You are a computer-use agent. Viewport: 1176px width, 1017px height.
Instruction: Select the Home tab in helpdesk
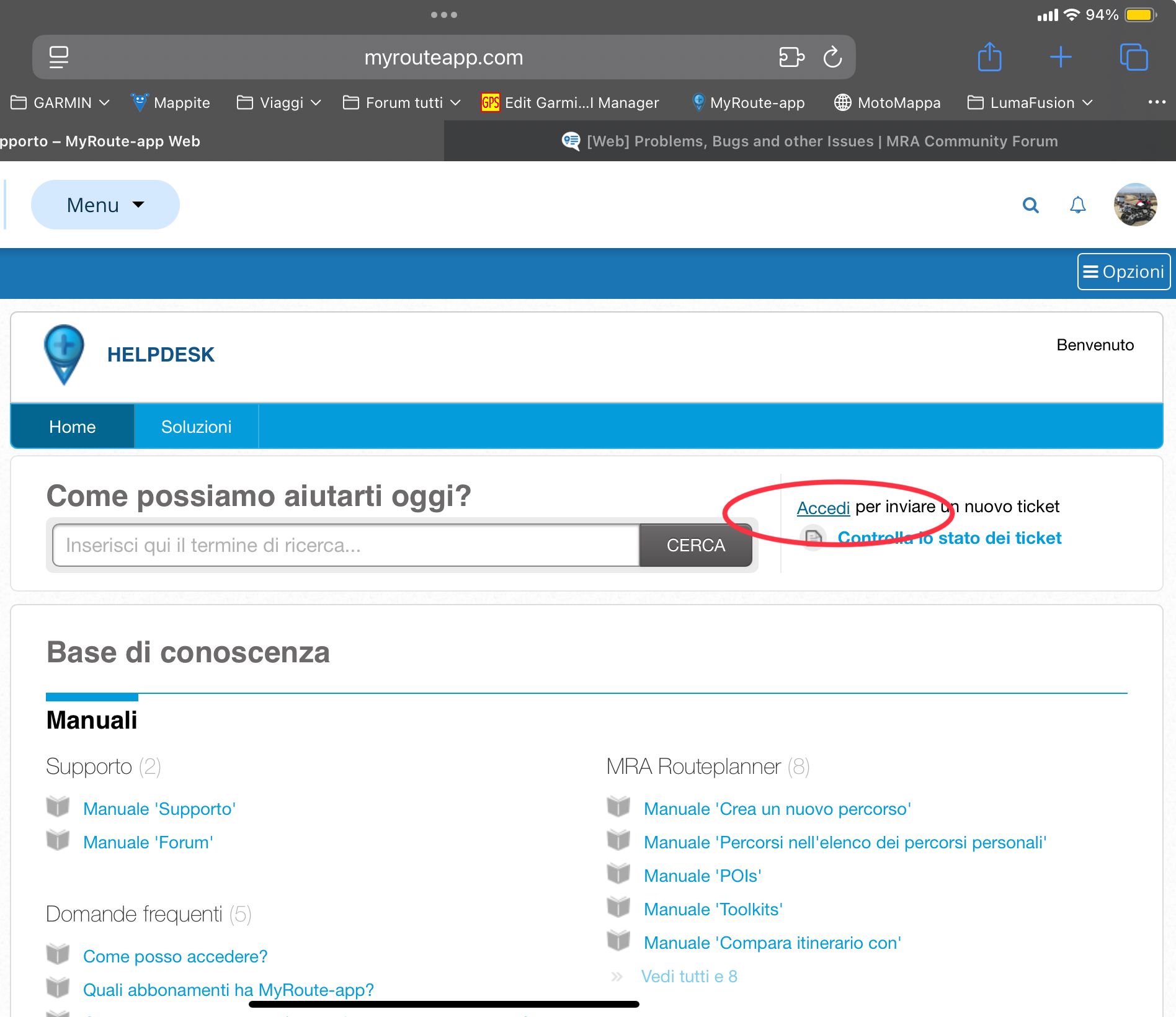tap(73, 427)
